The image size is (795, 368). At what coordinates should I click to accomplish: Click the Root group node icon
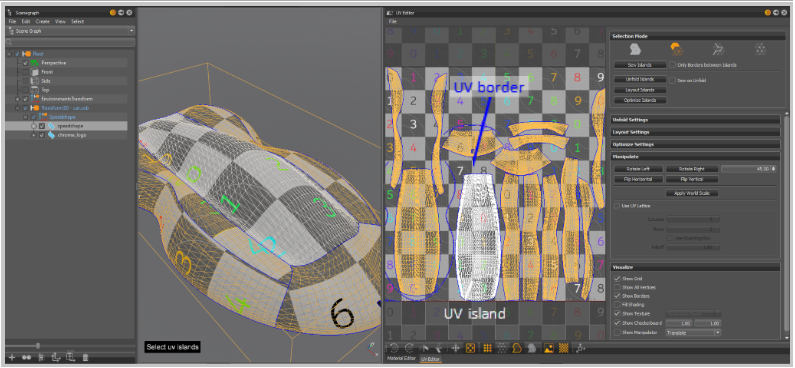coord(27,54)
